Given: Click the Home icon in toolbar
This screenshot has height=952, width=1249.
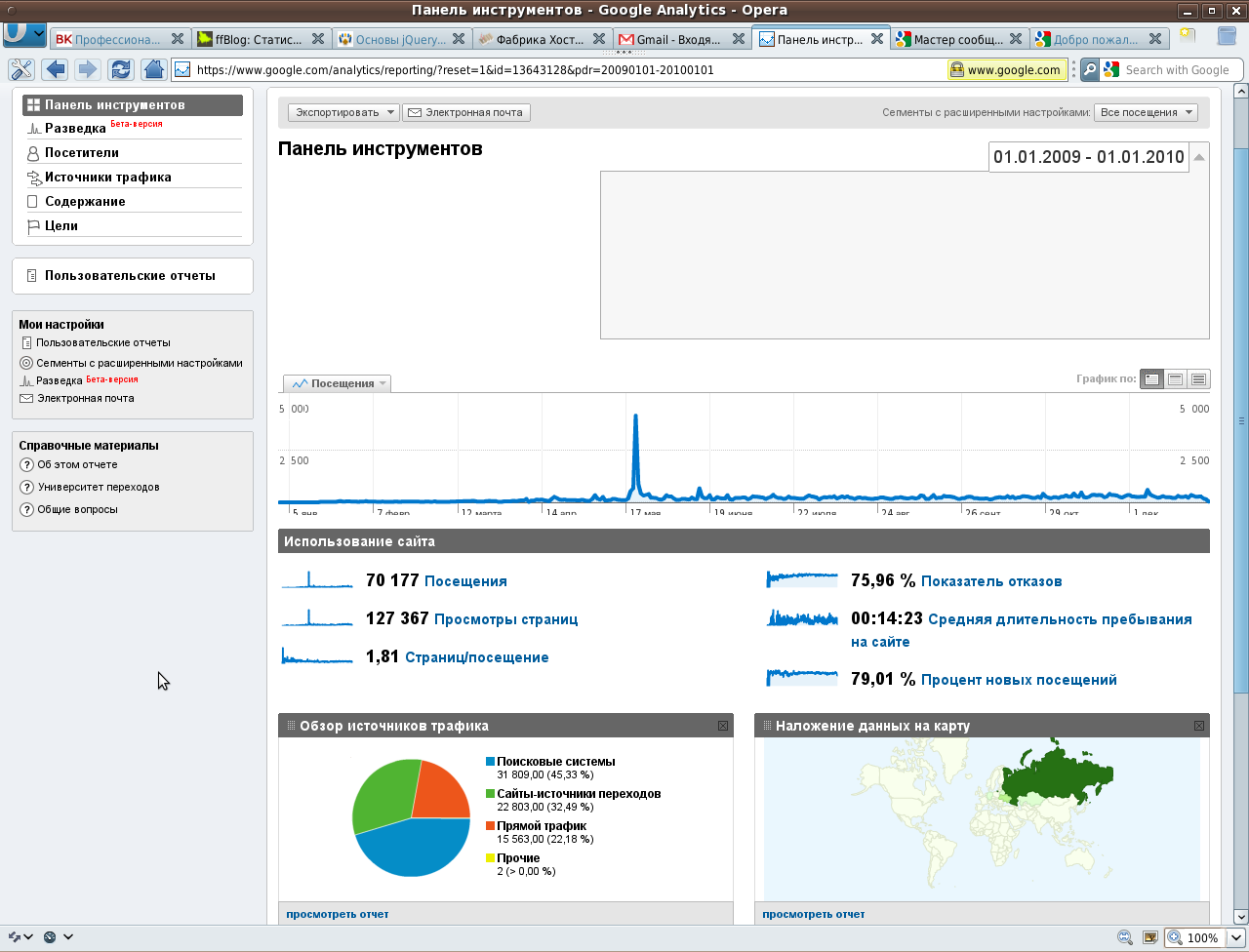Looking at the screenshot, I should [x=153, y=69].
